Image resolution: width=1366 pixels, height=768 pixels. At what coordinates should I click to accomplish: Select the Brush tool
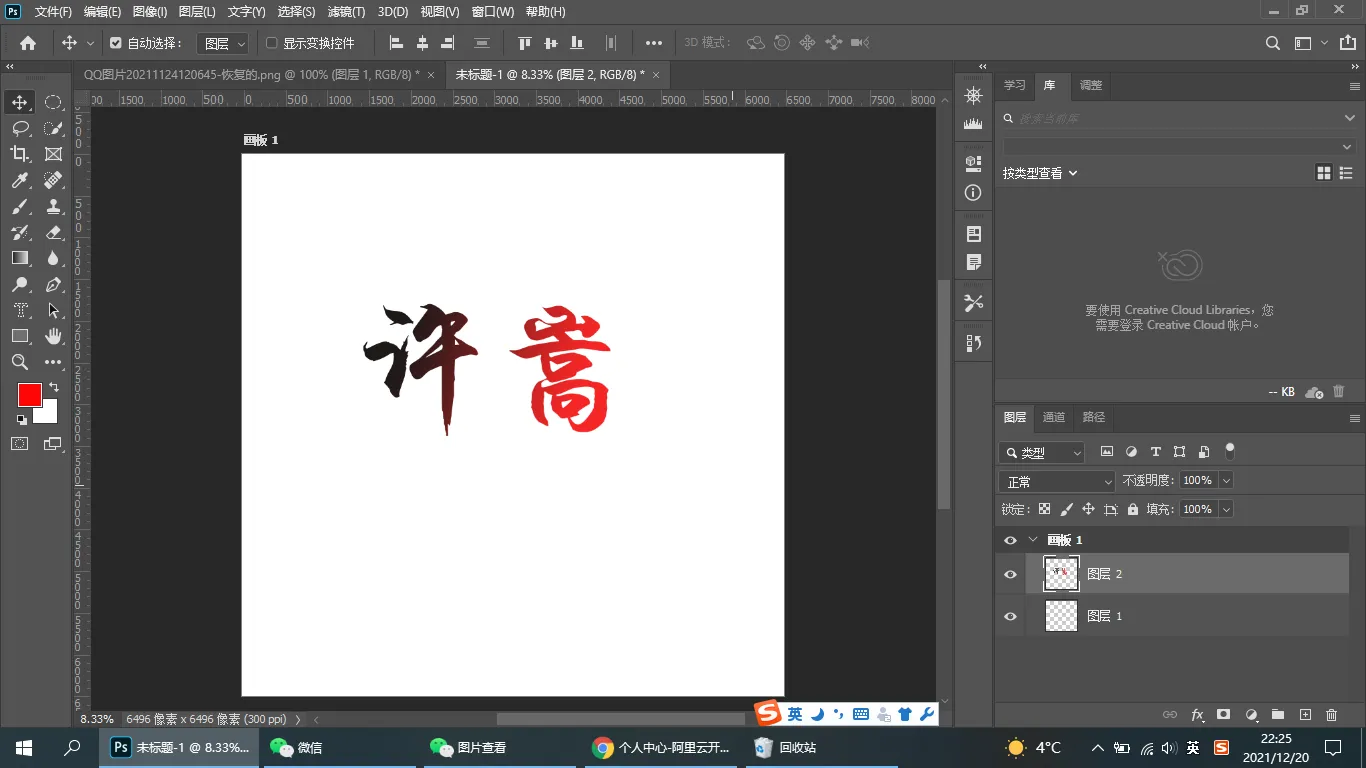(x=20, y=206)
